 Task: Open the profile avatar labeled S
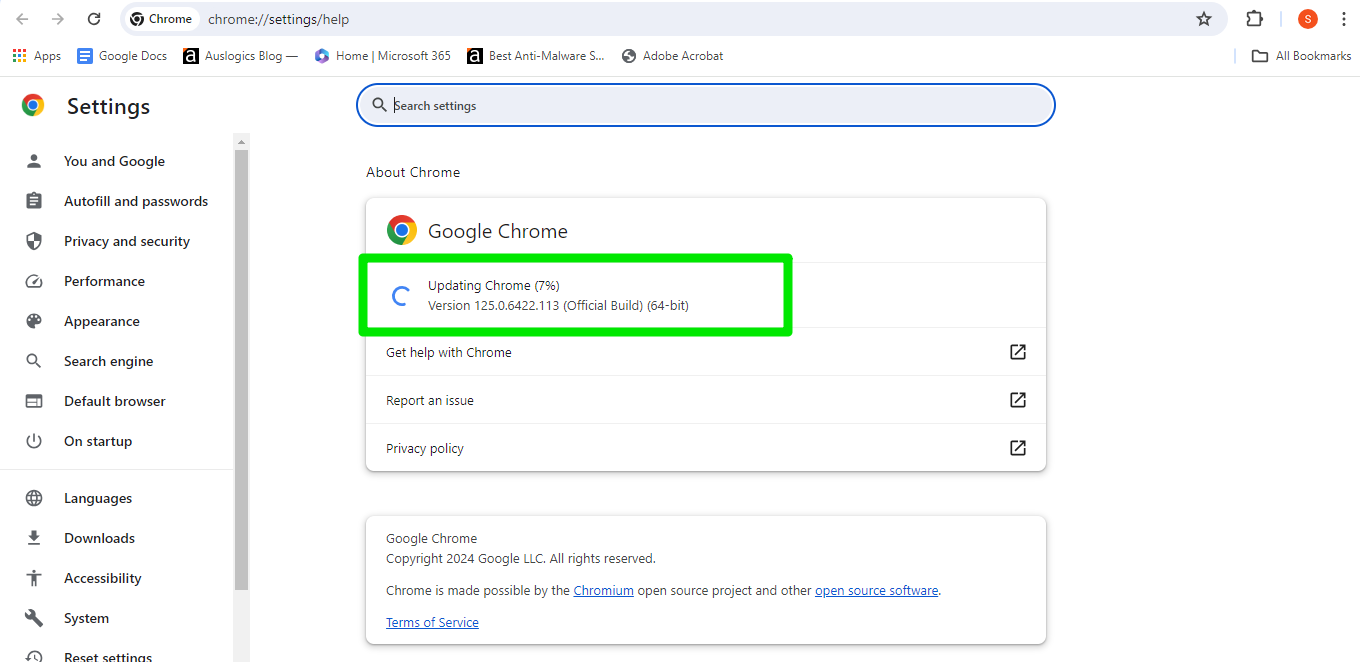[1308, 19]
